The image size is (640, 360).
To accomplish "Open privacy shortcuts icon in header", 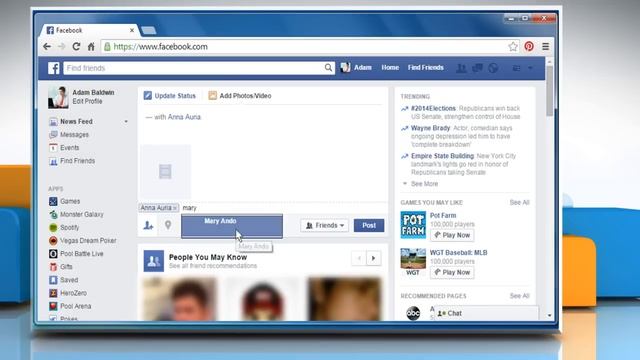I will pyautogui.click(x=516, y=68).
